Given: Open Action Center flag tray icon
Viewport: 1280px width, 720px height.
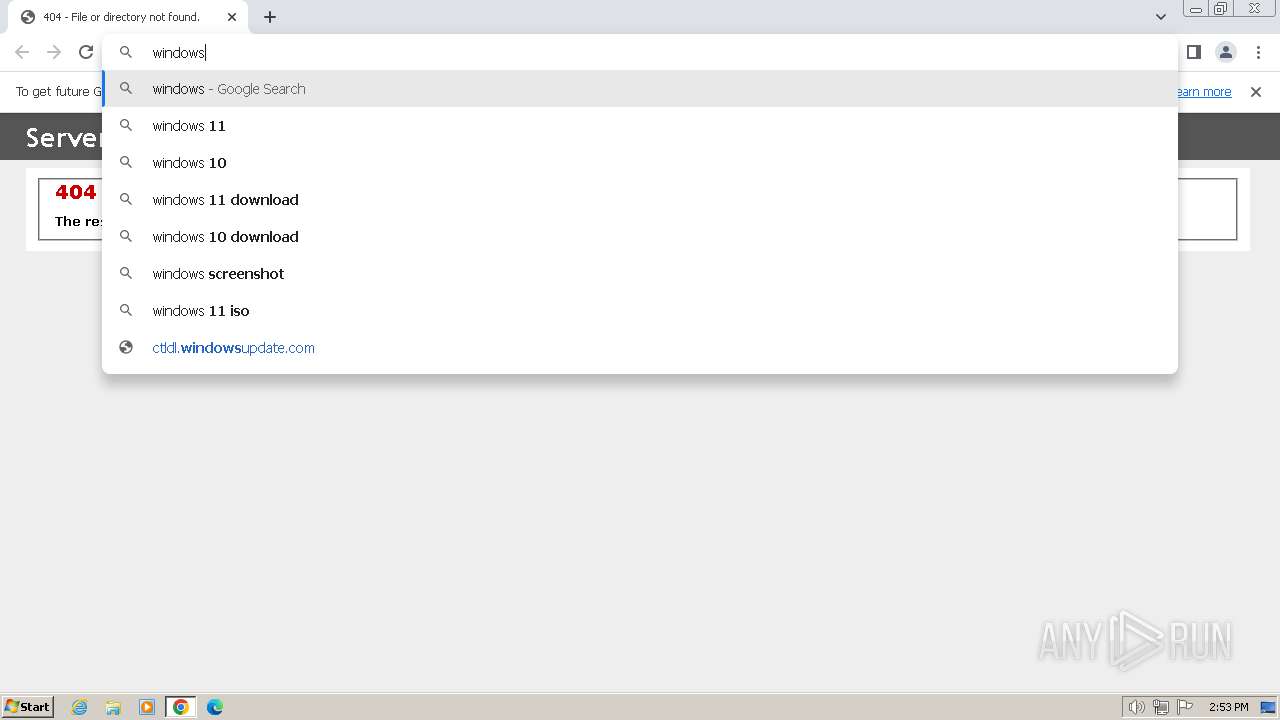Looking at the screenshot, I should [x=1185, y=707].
